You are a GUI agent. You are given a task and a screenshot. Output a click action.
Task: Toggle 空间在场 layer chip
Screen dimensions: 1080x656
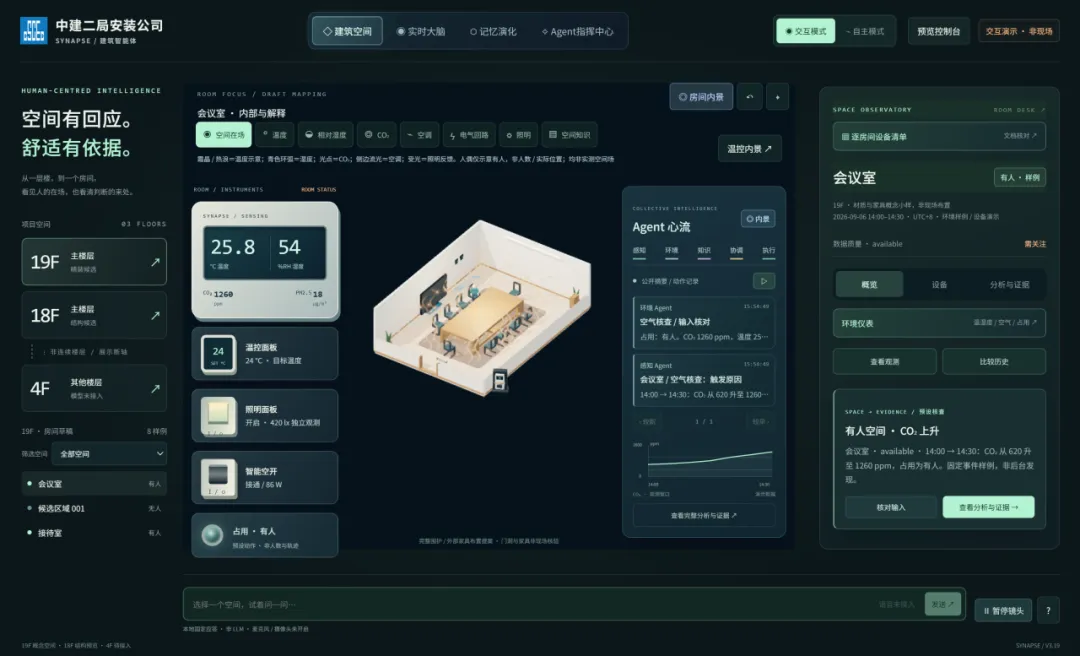tap(224, 135)
